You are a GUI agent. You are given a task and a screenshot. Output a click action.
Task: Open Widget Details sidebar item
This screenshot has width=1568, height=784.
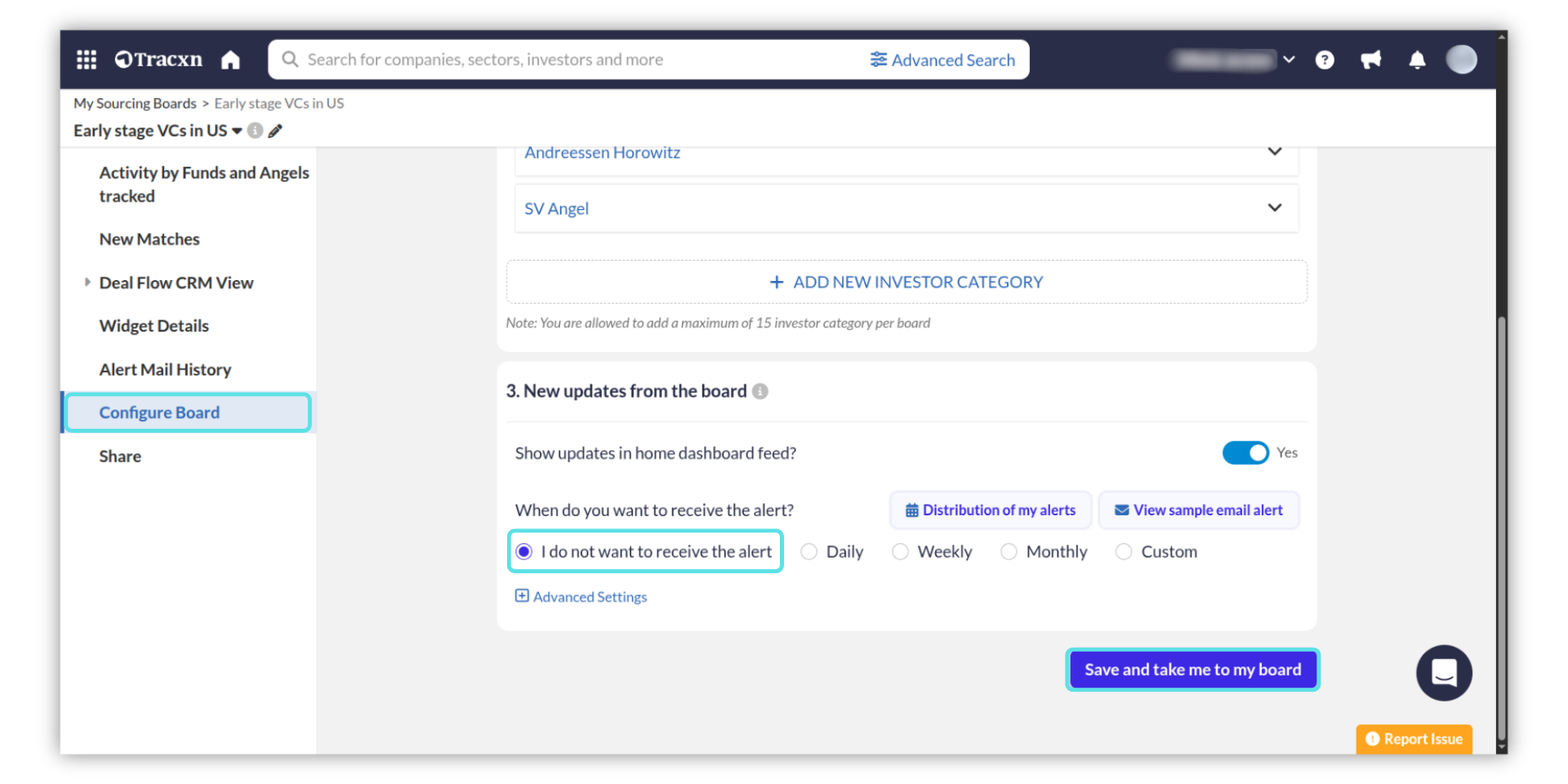point(154,326)
